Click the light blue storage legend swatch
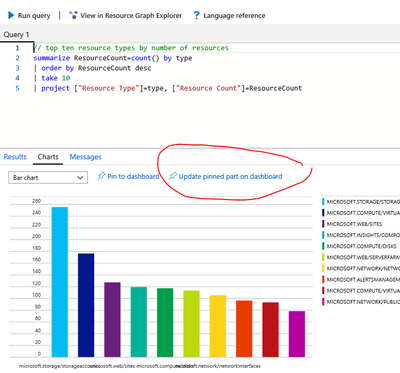The height and width of the screenshot is (373, 400). click(323, 202)
